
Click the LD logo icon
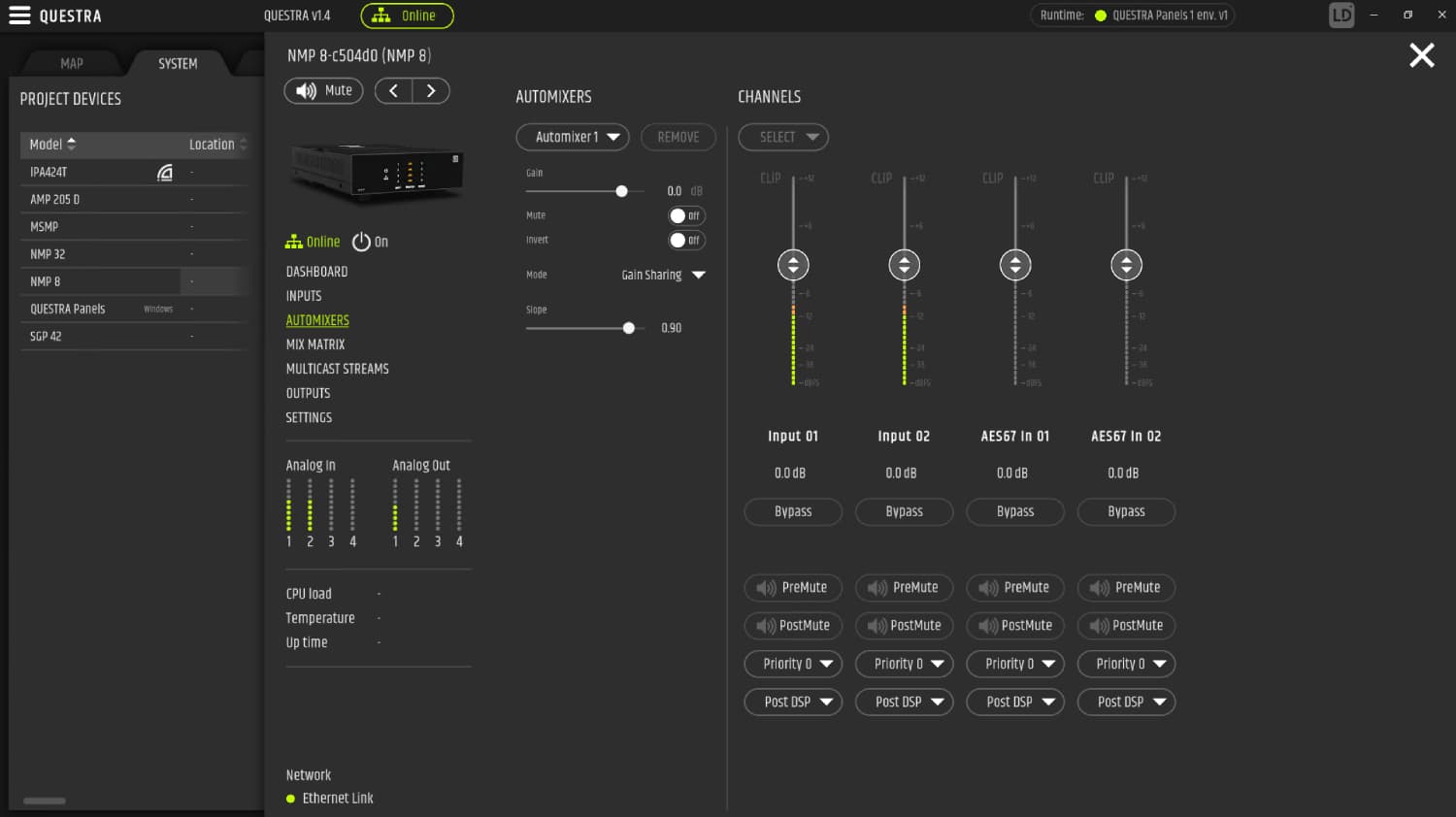click(x=1340, y=15)
